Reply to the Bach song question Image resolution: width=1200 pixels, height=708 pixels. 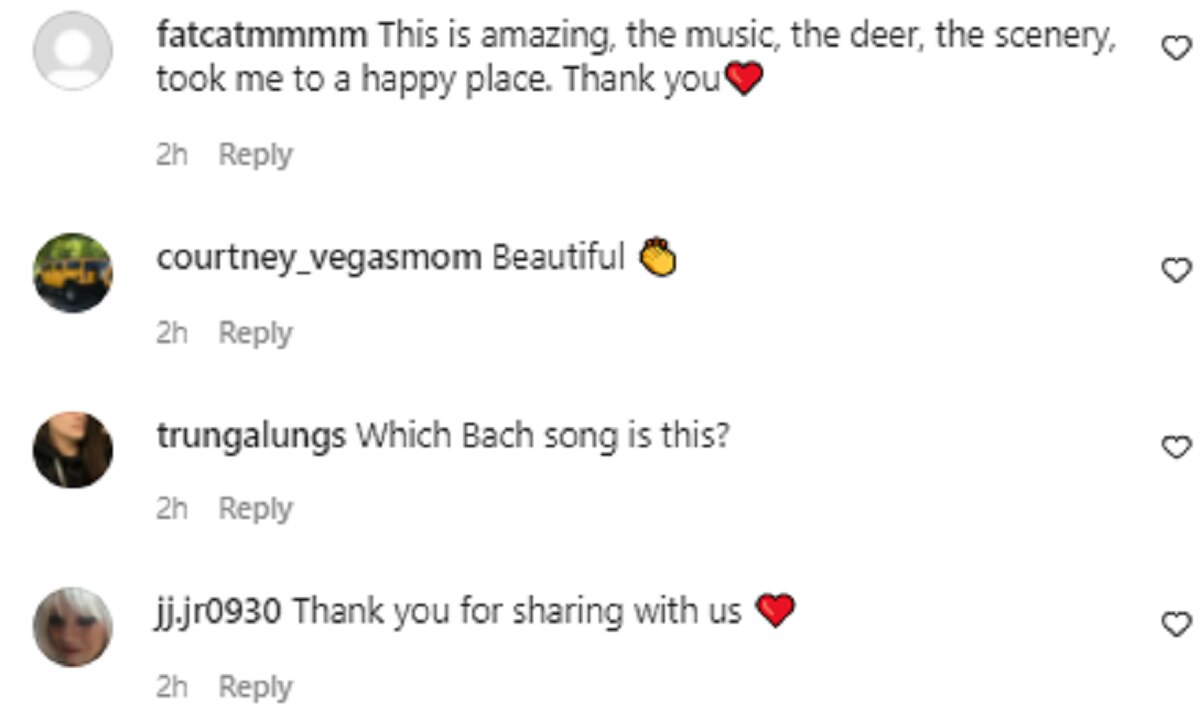point(255,509)
